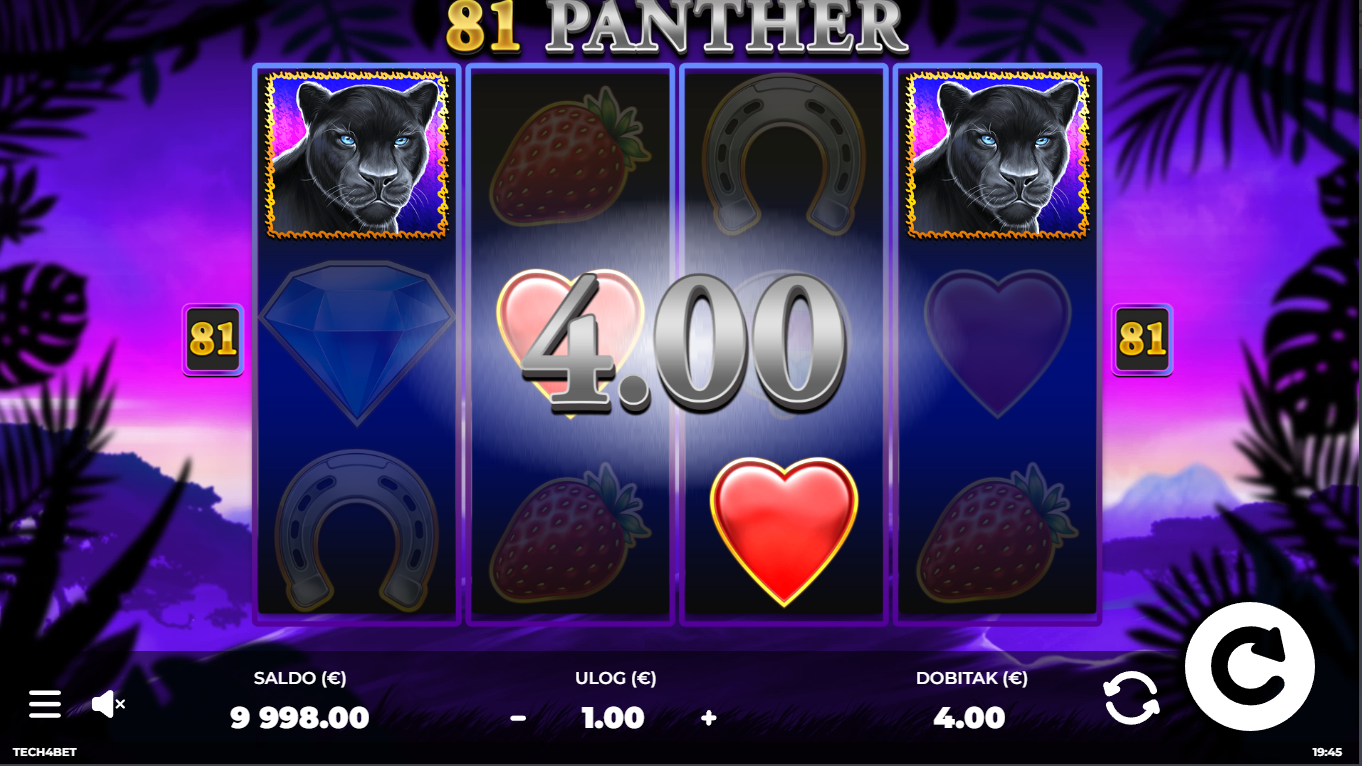This screenshot has width=1362, height=766.
Task: Click the right 81 paylines badge
Action: coord(1142,340)
